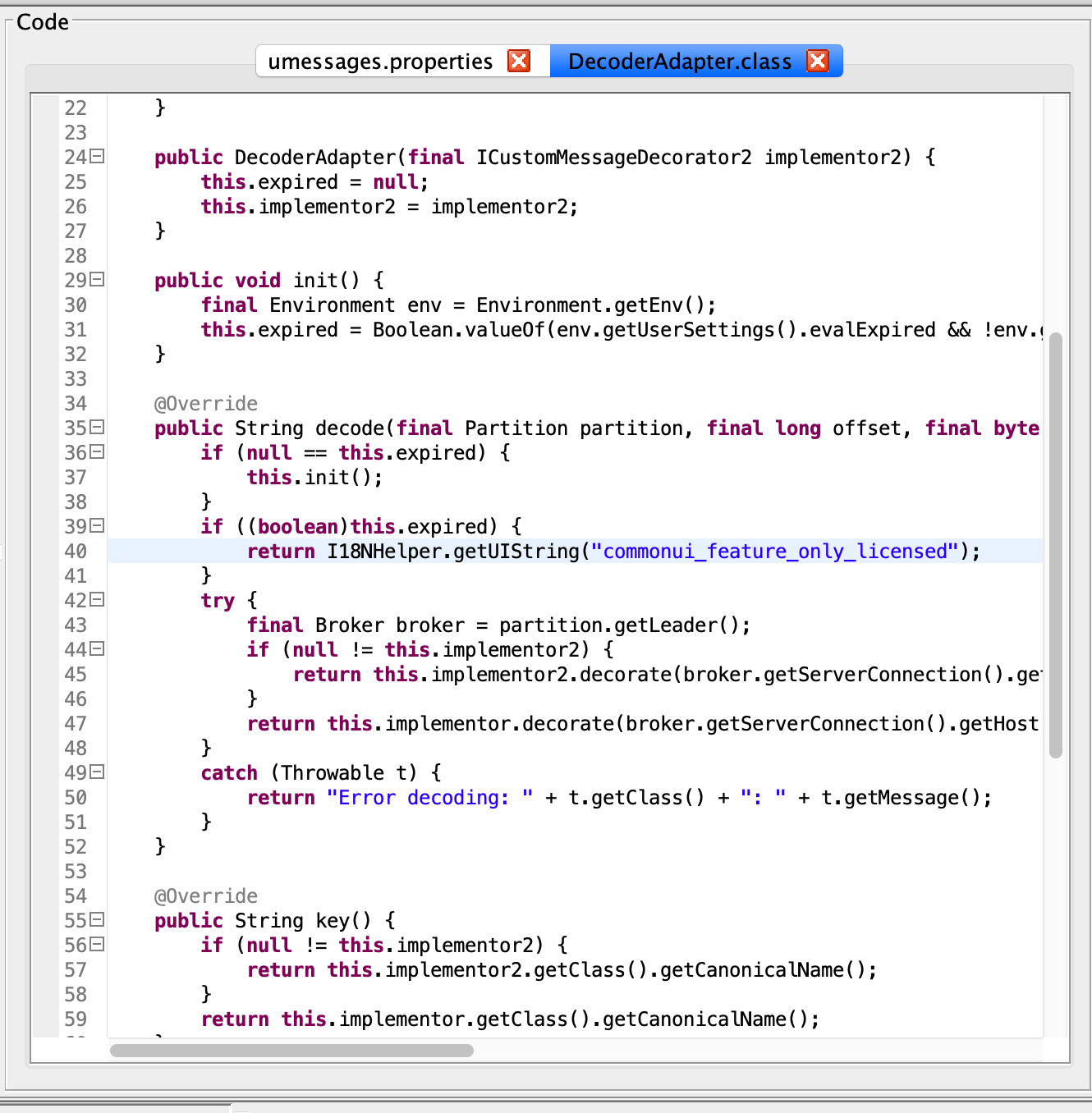Click the vertical scrollbar thumb

pos(1056,545)
